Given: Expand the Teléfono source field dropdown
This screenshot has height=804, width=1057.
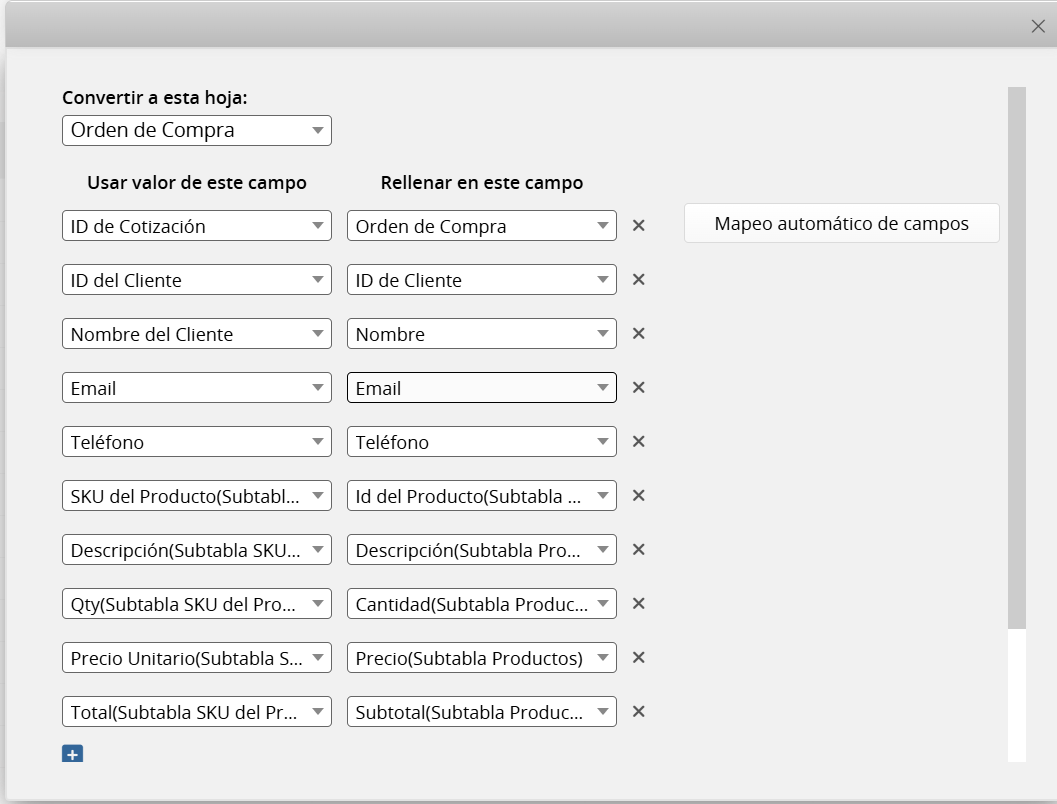Looking at the screenshot, I should point(196,442).
